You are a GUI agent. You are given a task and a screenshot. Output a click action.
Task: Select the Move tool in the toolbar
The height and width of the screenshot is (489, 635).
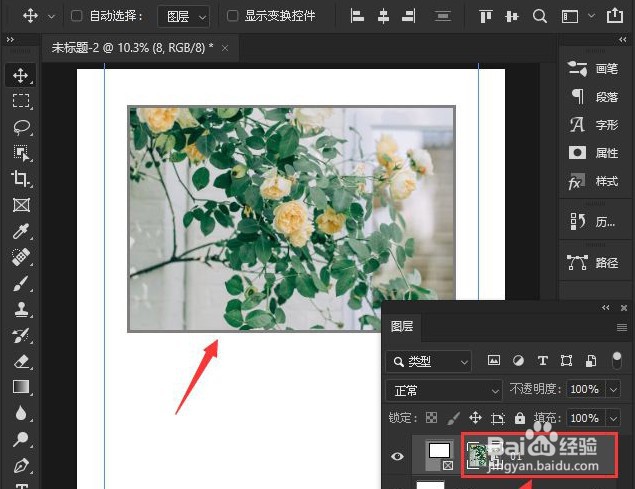click(x=21, y=75)
